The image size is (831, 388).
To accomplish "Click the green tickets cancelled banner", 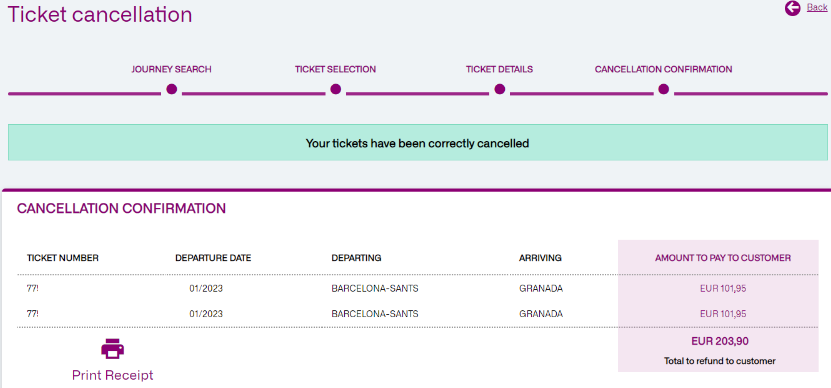I will coord(418,143).
